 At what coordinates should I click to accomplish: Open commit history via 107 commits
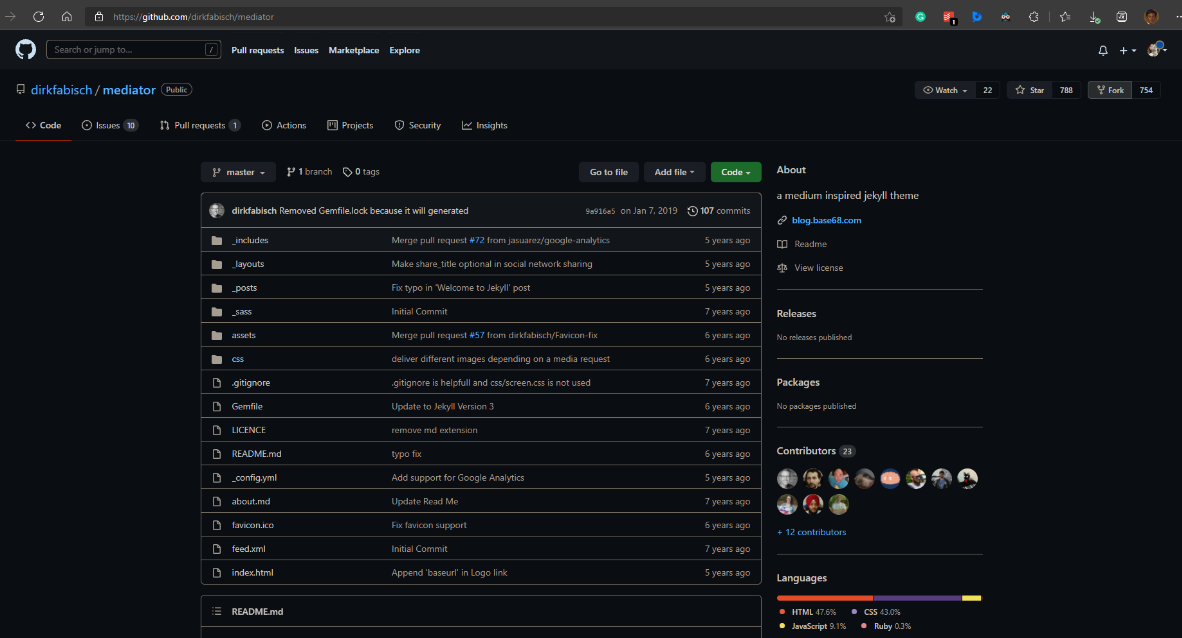click(x=719, y=211)
